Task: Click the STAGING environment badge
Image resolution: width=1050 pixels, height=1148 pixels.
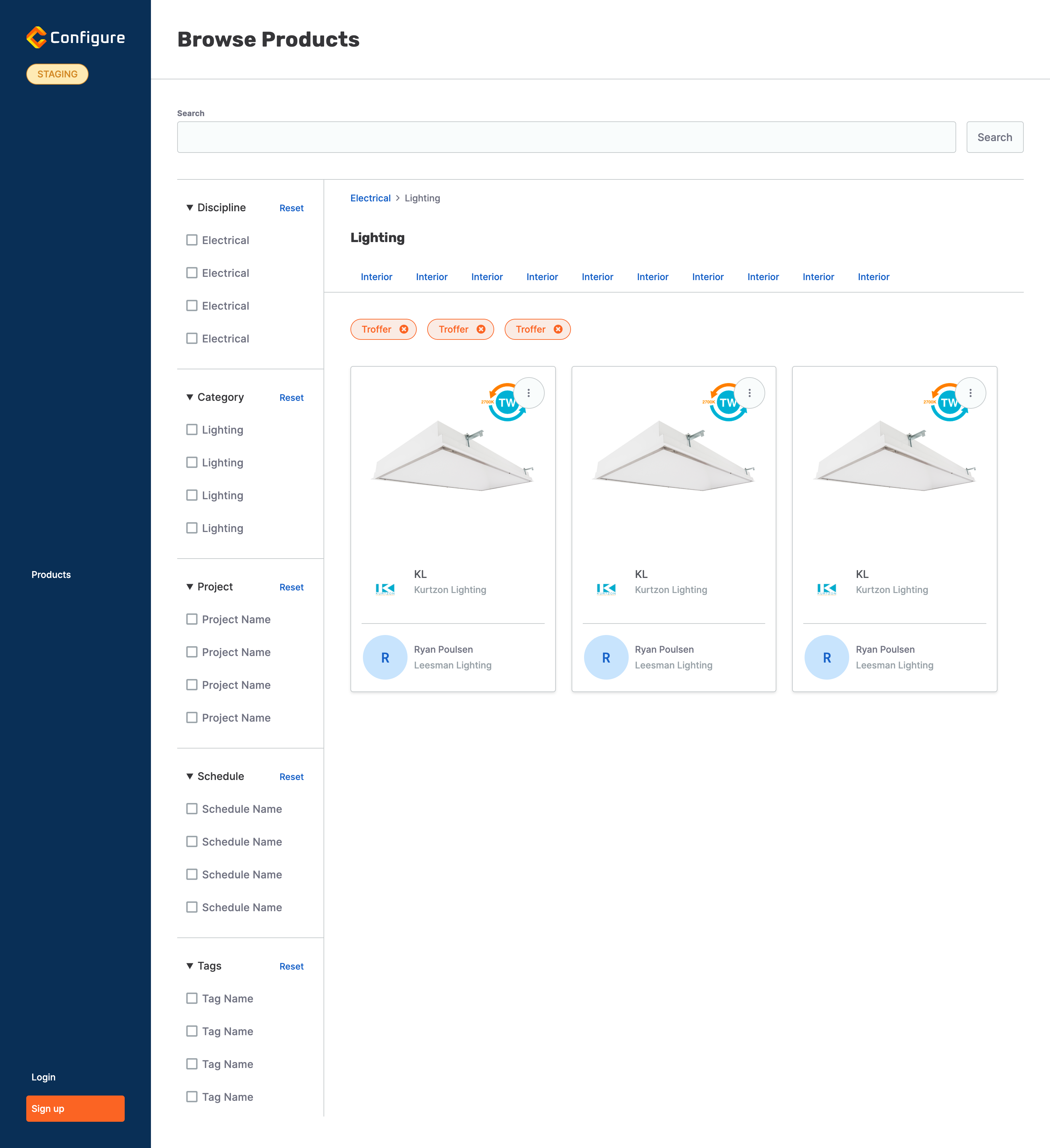Action: click(x=57, y=74)
